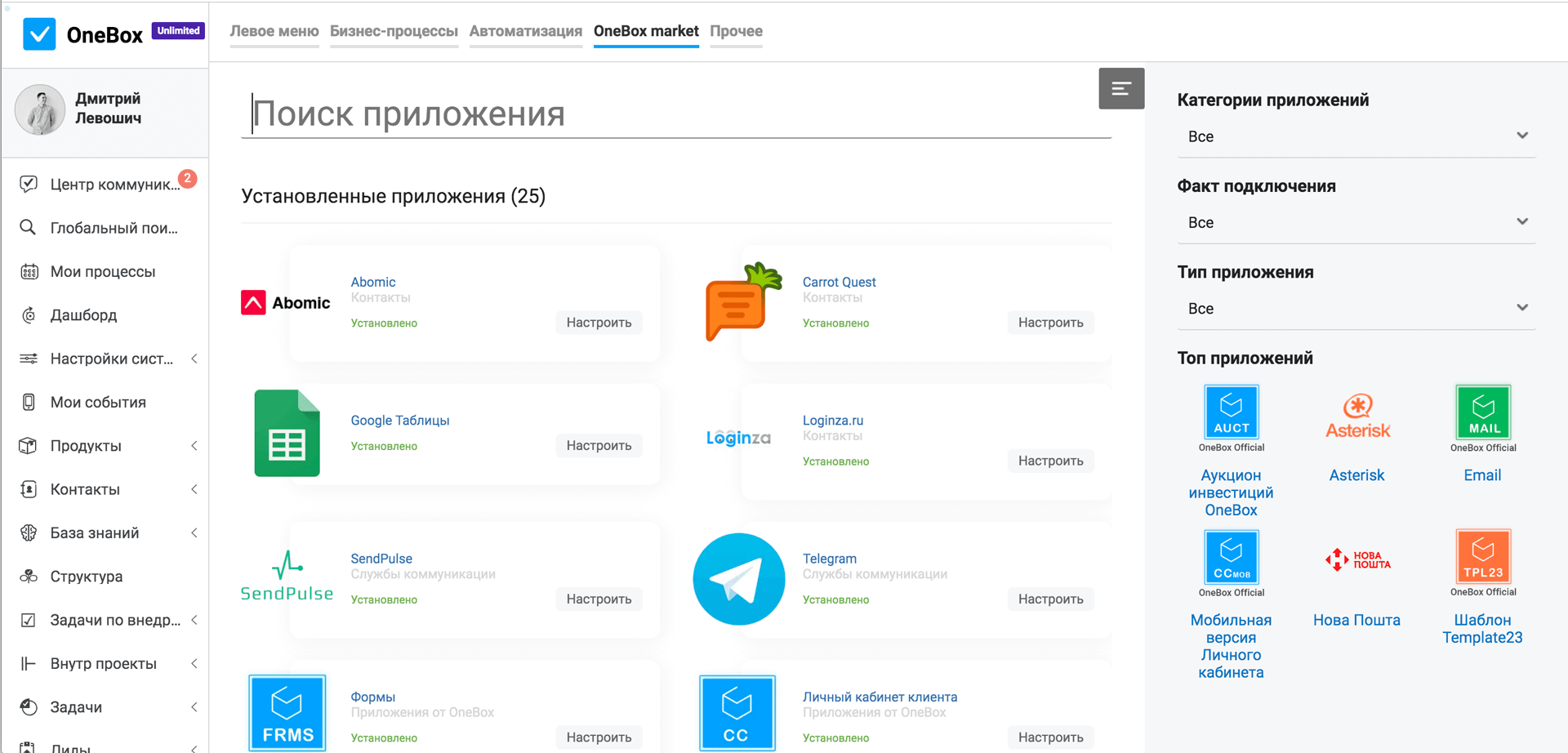
Task: Toggle the gray filter panel menu button
Action: coord(1121,88)
